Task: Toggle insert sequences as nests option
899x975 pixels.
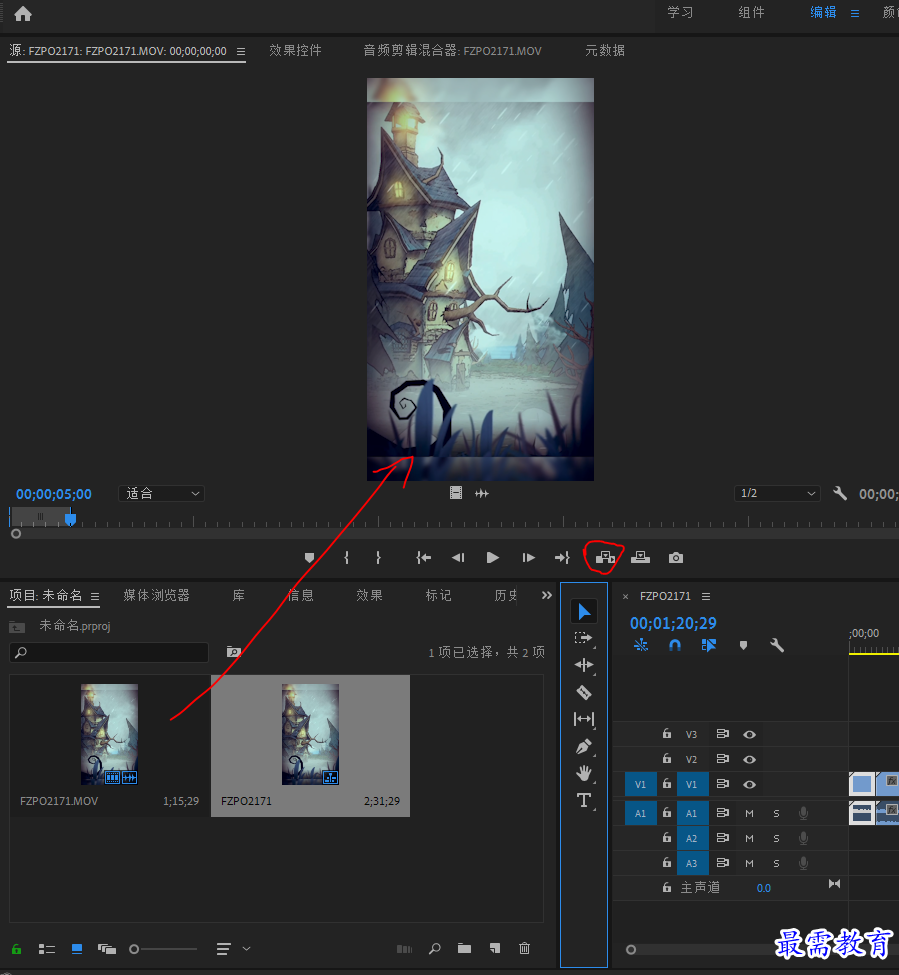Action: (x=641, y=645)
